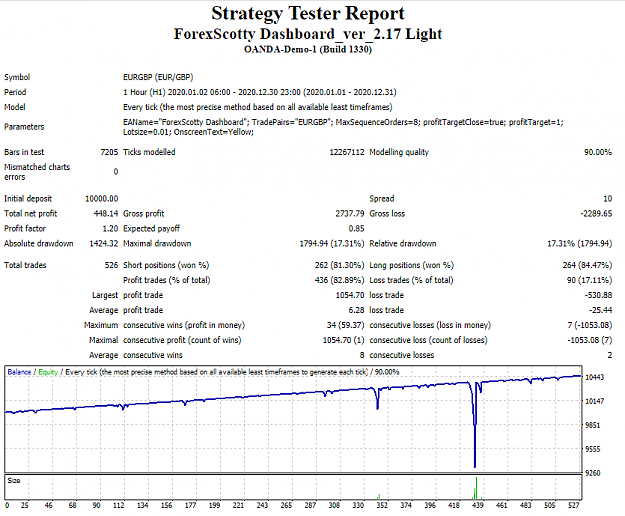Select the EURGBP (EUR/GBP) symbol value
The width and height of the screenshot is (625, 516).
click(158, 77)
